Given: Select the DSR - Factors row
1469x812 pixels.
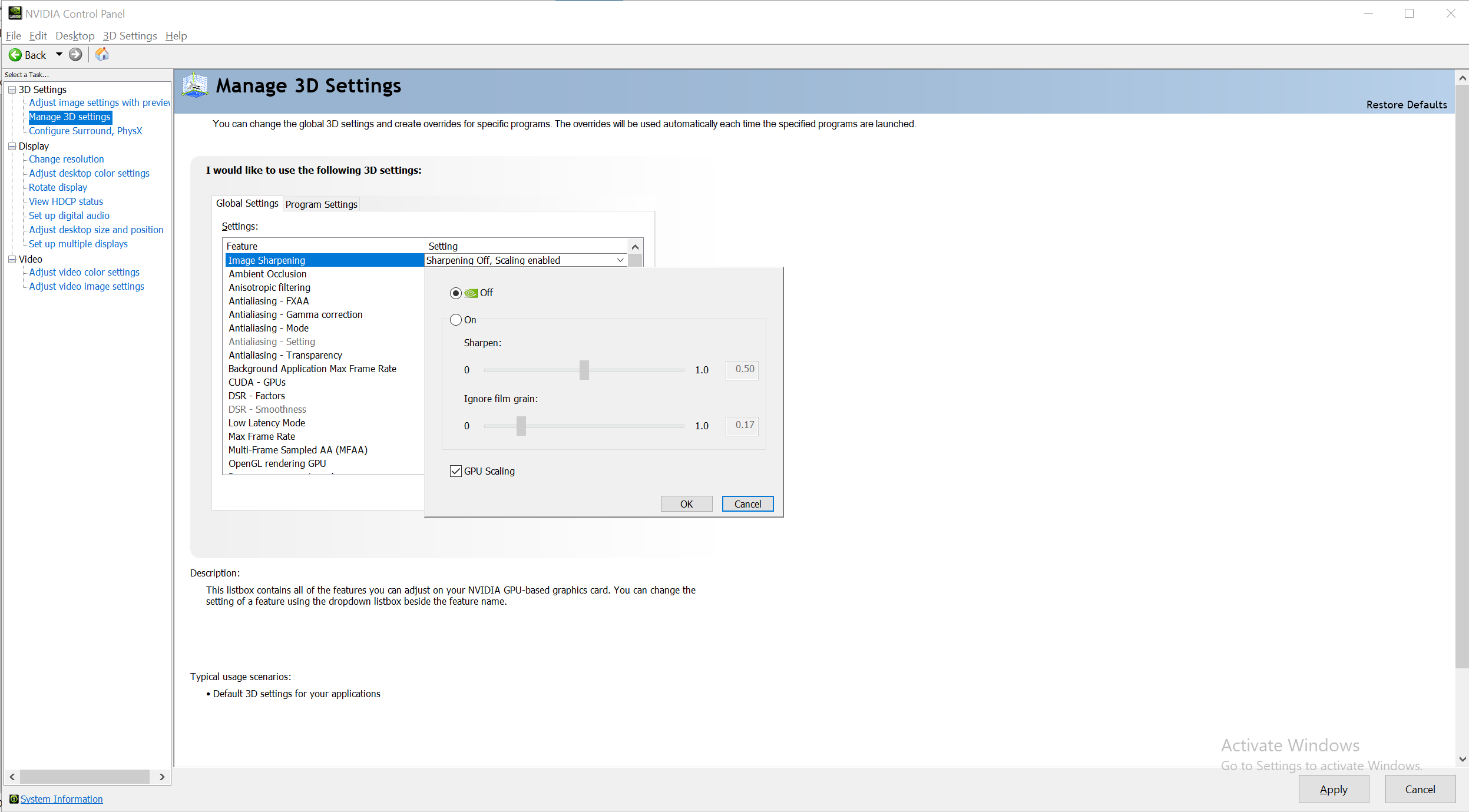Looking at the screenshot, I should coord(325,396).
